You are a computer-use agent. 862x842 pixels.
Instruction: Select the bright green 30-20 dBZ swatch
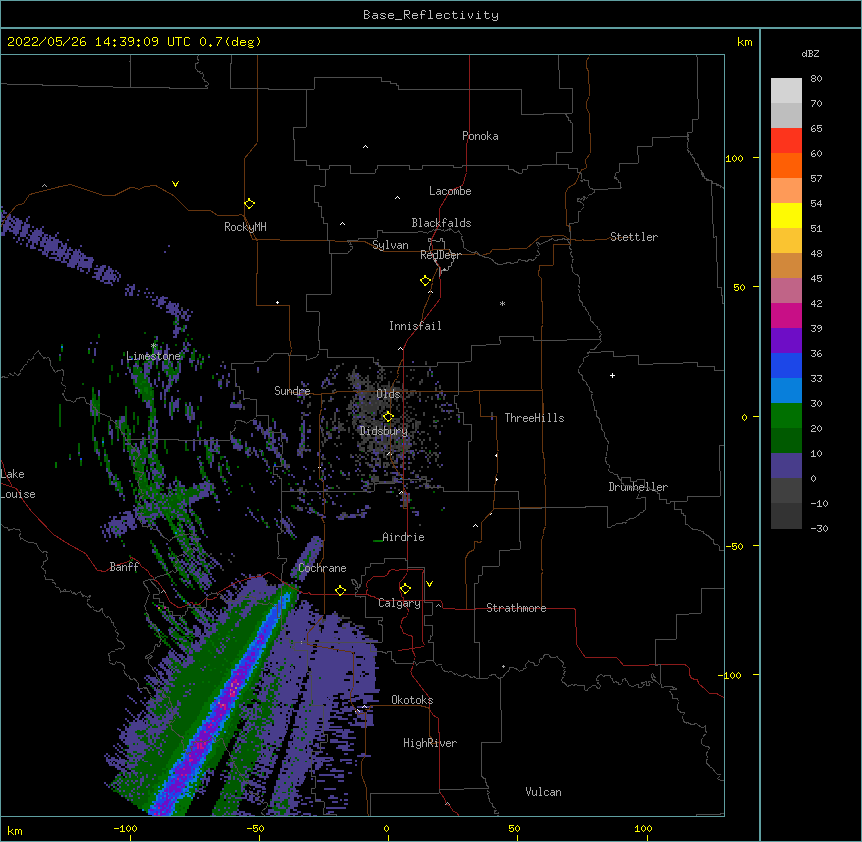pyautogui.click(x=786, y=416)
